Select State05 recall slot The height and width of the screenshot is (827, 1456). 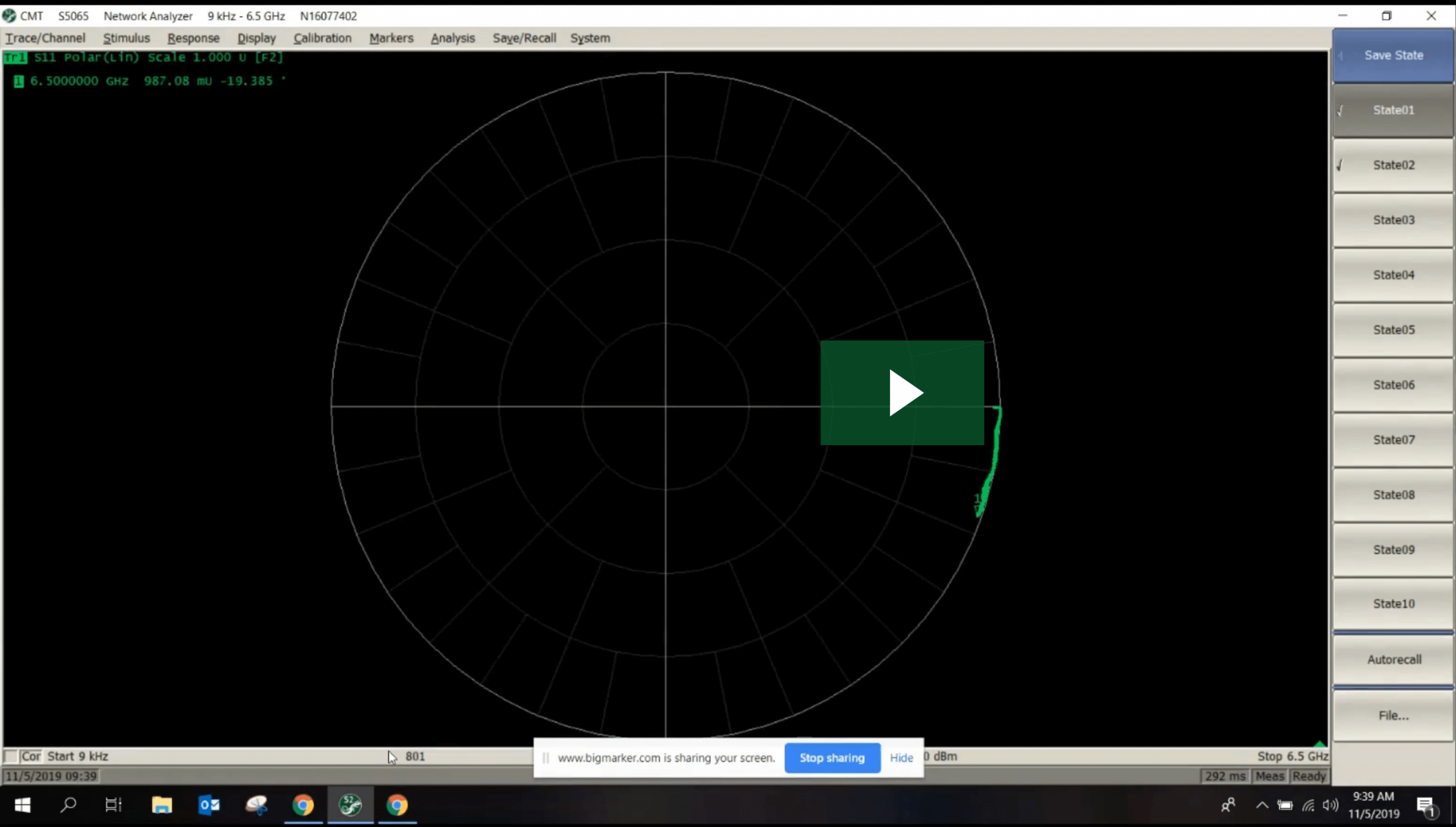1393,329
